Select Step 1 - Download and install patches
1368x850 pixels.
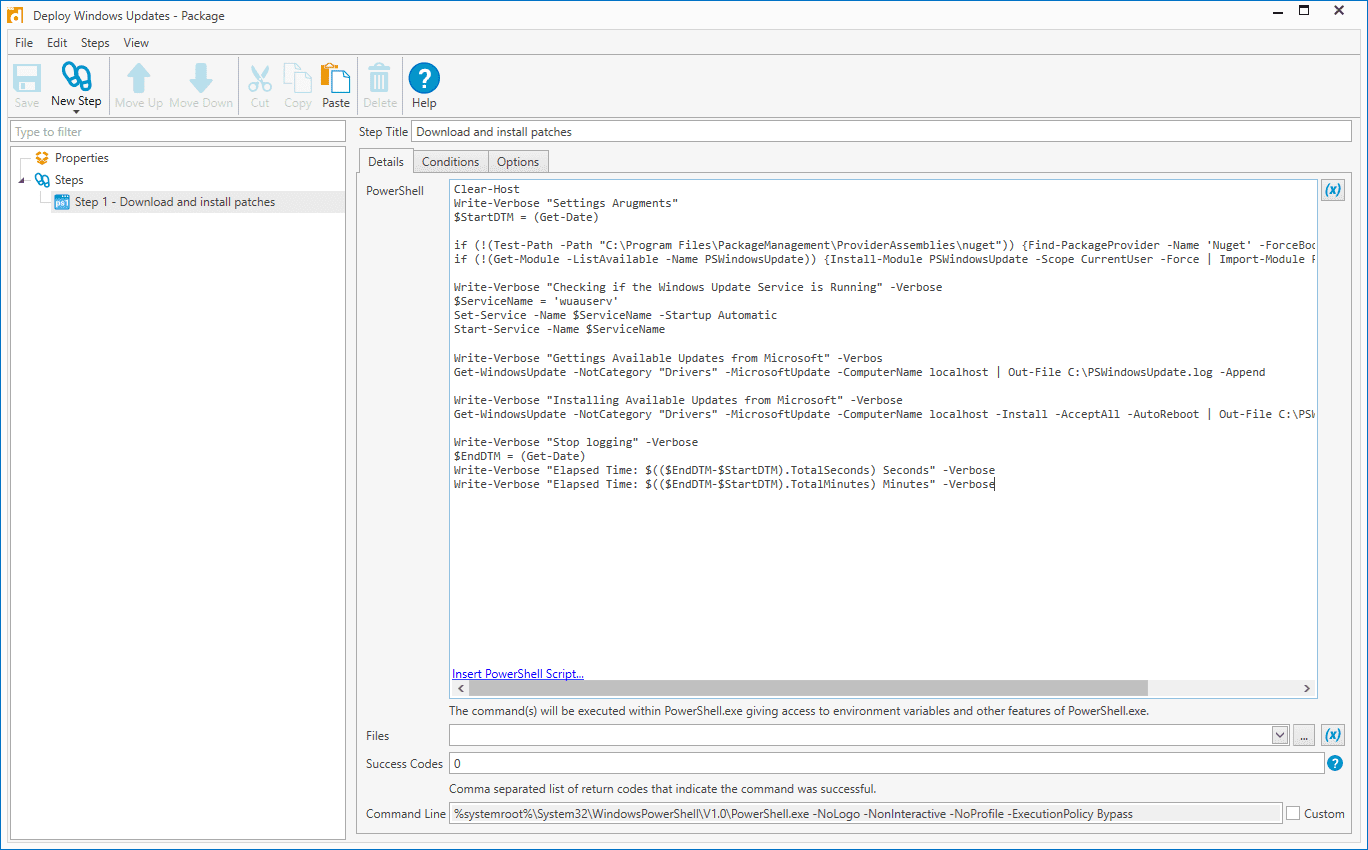click(x=175, y=202)
